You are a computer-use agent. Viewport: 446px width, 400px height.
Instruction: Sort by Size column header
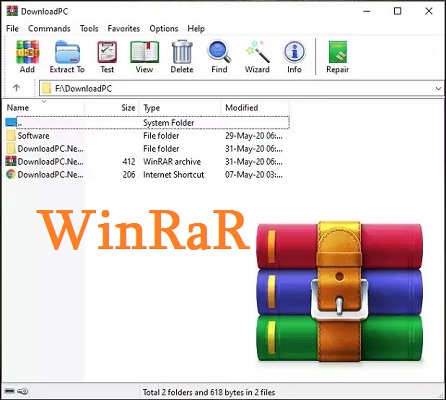pyautogui.click(x=112, y=108)
